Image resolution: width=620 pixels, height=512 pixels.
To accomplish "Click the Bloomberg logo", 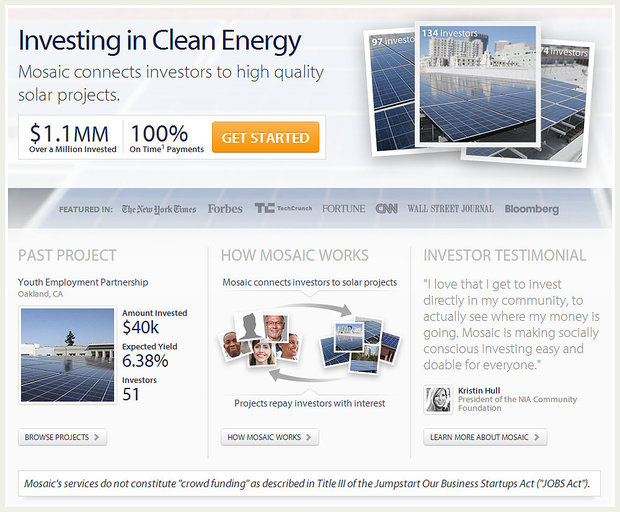I will point(531,209).
